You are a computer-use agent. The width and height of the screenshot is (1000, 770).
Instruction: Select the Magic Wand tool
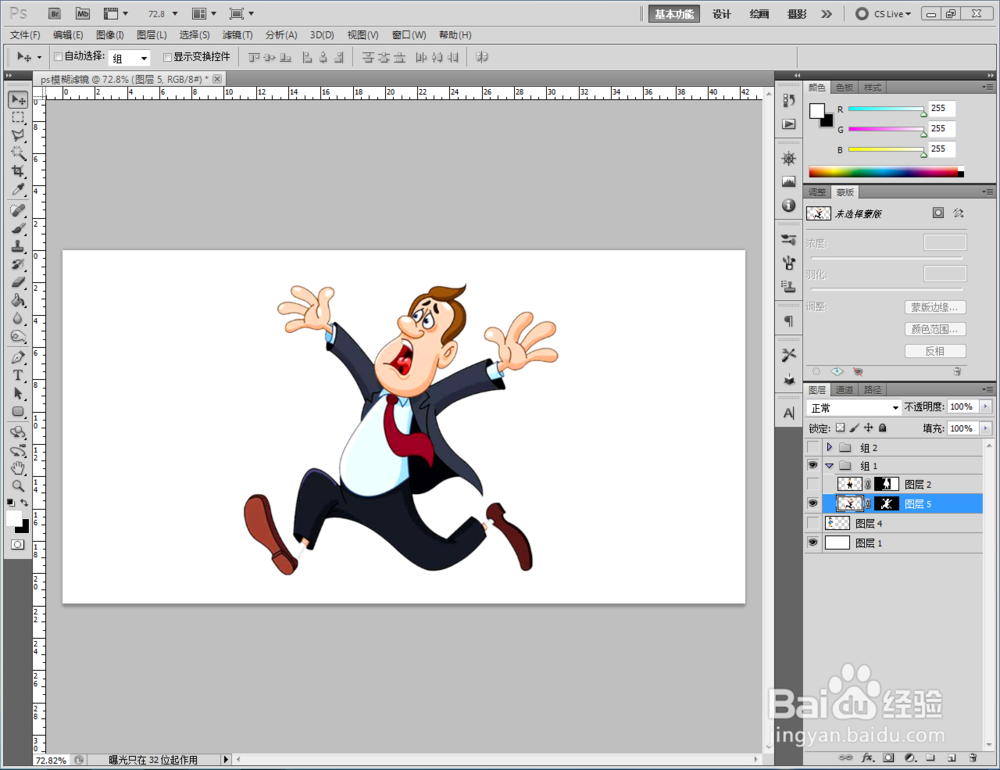(x=18, y=153)
